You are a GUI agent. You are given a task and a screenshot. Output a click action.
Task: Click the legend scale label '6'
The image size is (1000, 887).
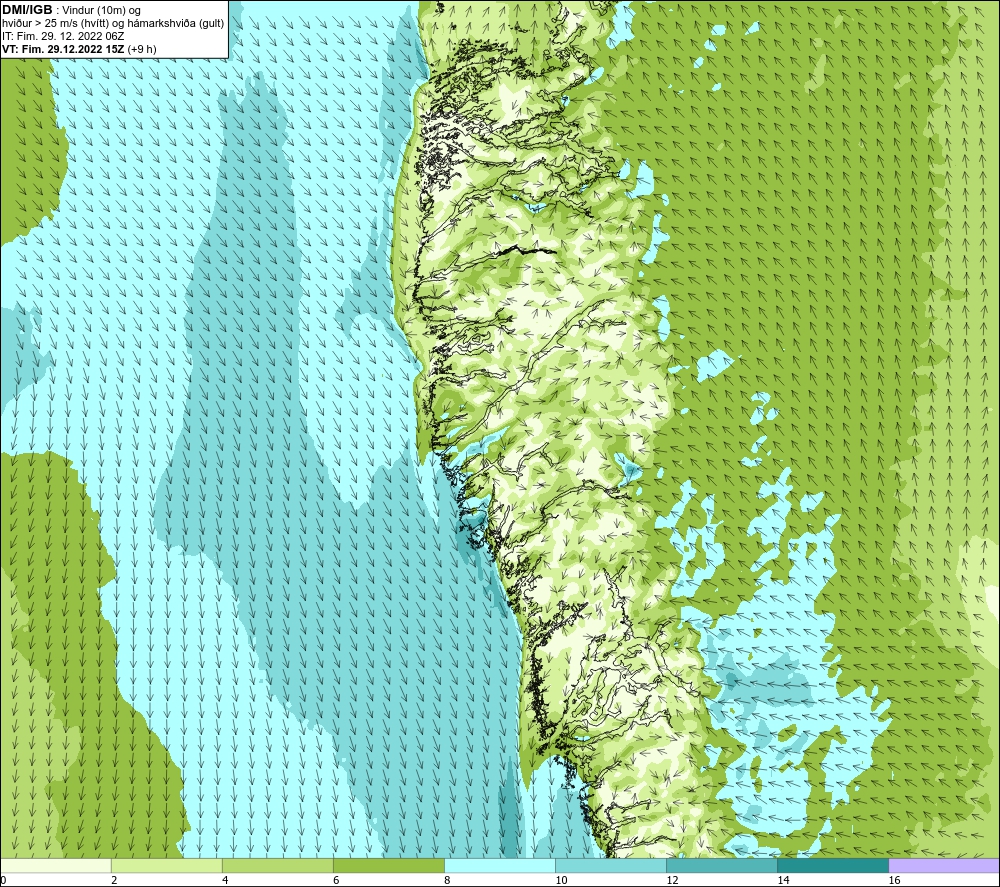336,880
